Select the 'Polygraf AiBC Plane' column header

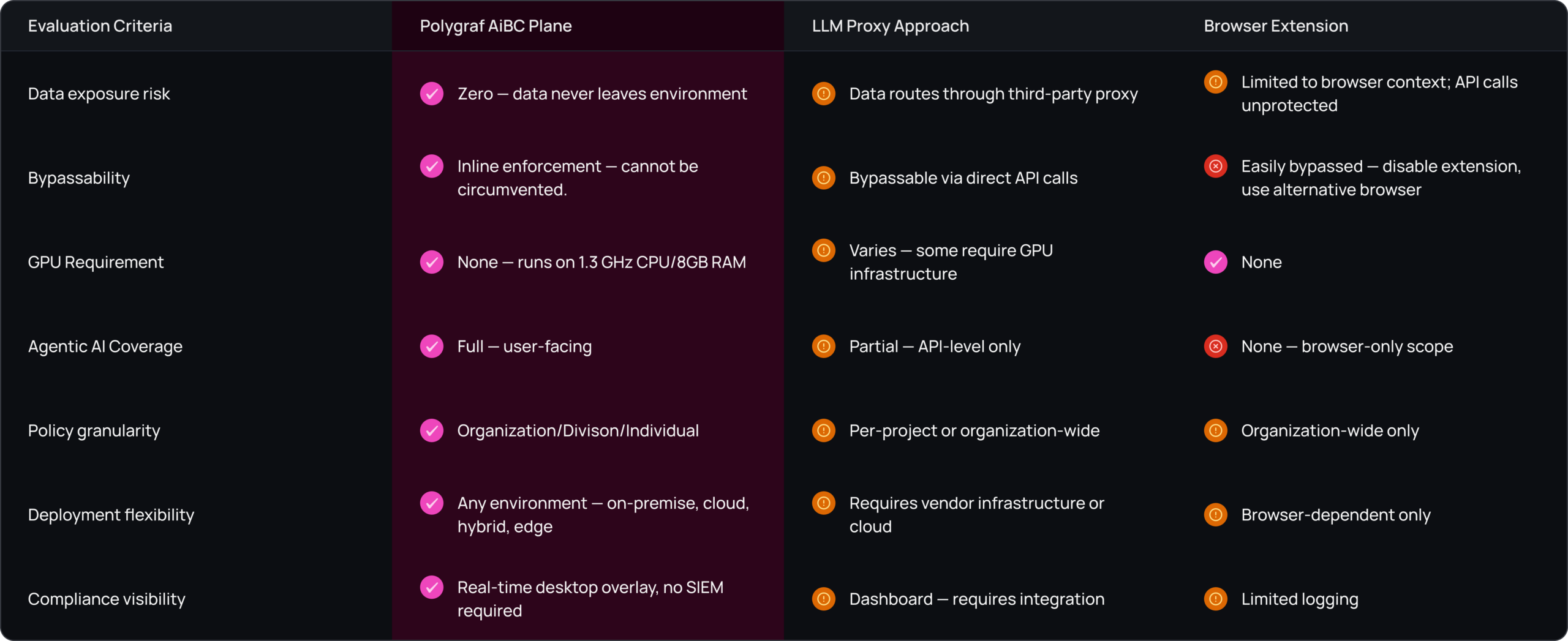[x=496, y=26]
